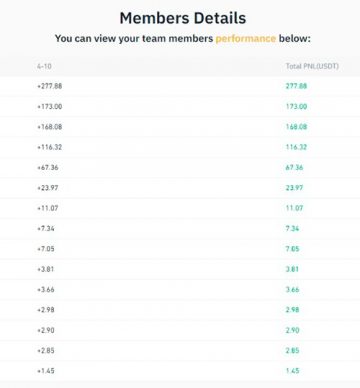
Task: Click the green 23.97 total PNL value
Action: tap(294, 188)
